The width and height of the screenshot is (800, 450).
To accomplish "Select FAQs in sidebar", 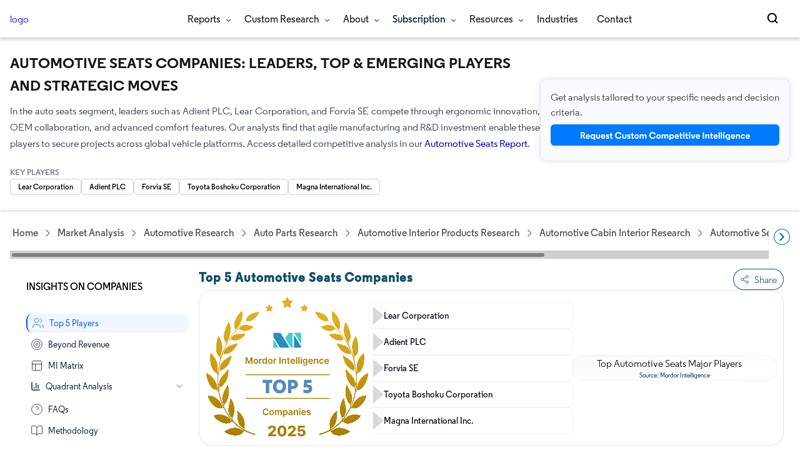I will tap(58, 409).
